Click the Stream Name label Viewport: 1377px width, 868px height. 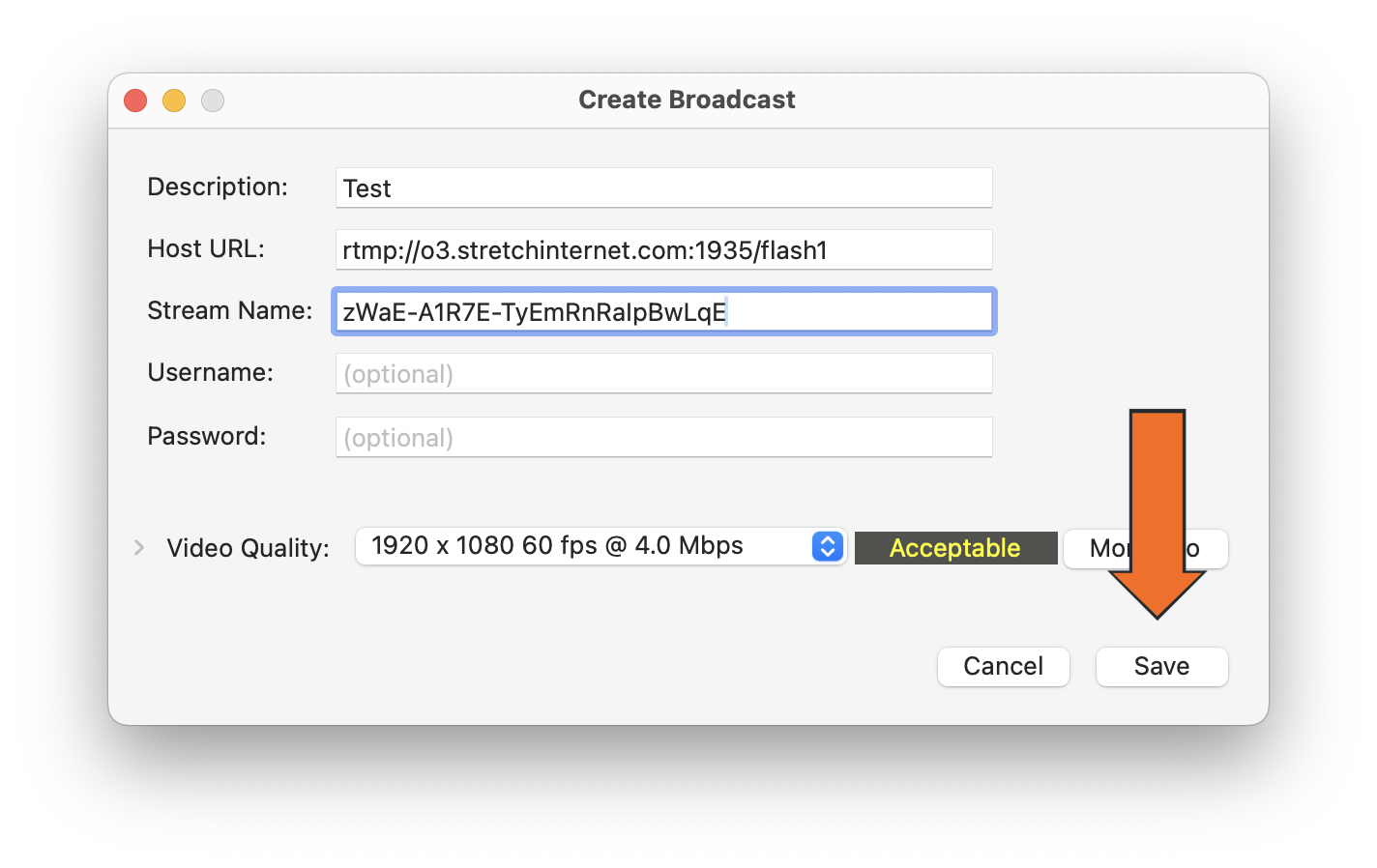229,310
